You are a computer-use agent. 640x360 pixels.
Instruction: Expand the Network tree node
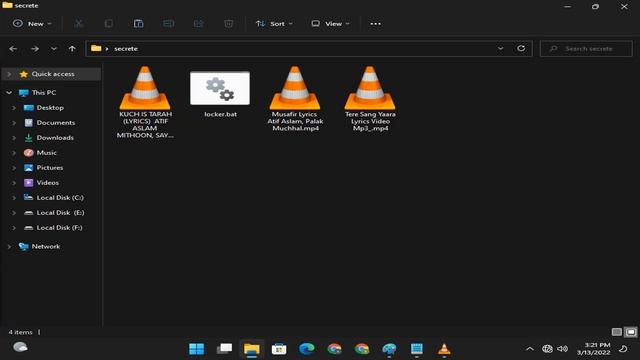pos(9,247)
